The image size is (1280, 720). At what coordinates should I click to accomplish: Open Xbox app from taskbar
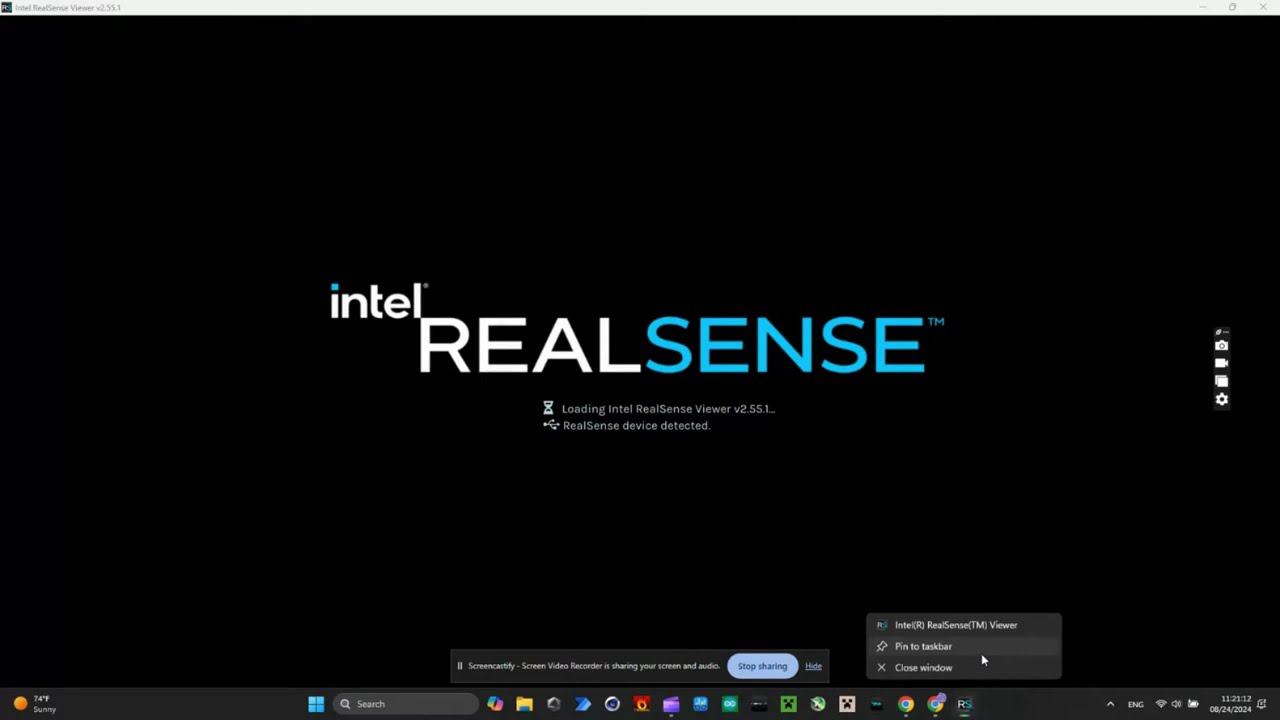tap(818, 704)
